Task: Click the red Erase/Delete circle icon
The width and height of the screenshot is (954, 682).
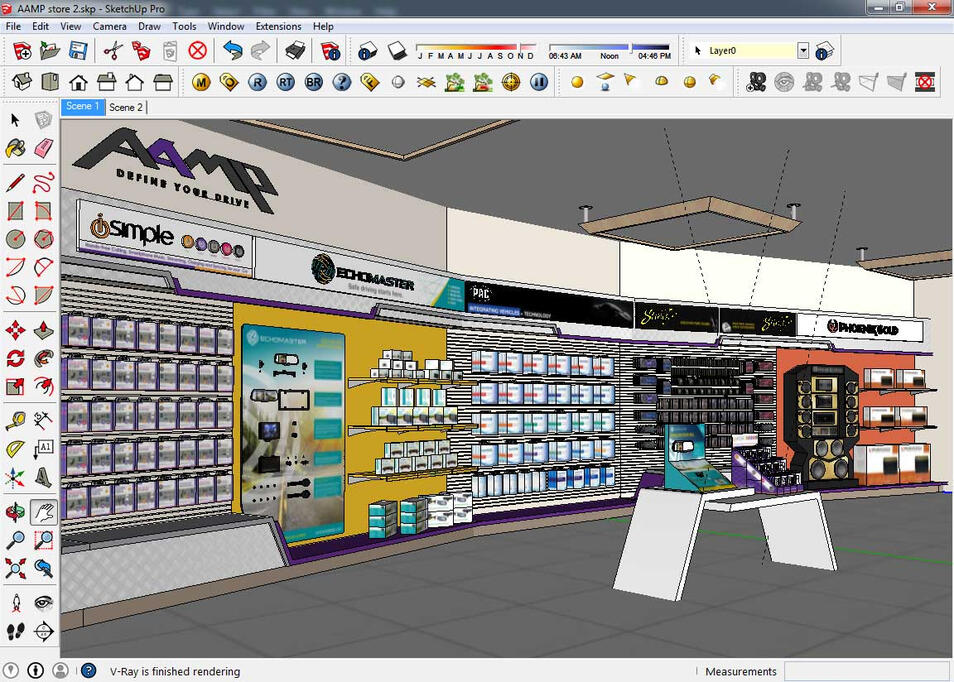Action: [x=198, y=50]
